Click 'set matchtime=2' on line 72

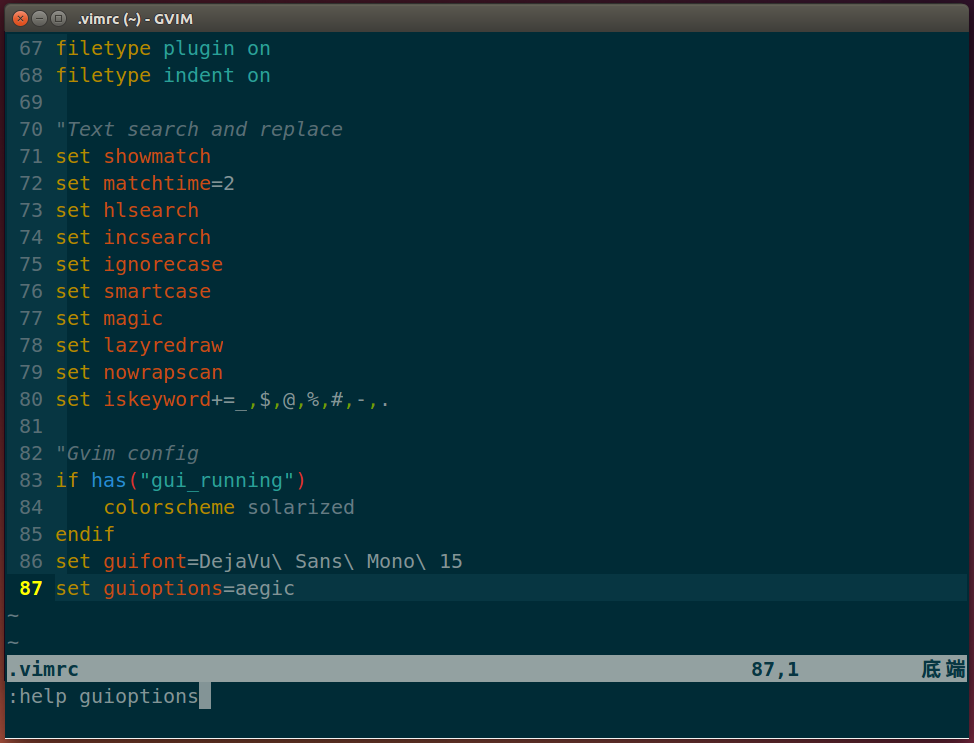145,183
